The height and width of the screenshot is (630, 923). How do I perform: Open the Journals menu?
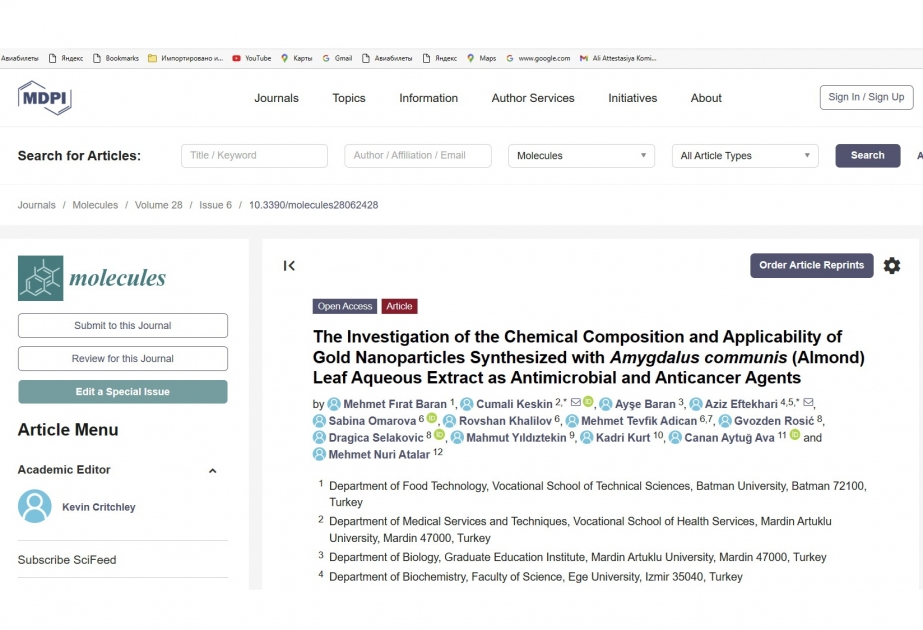[x=277, y=98]
